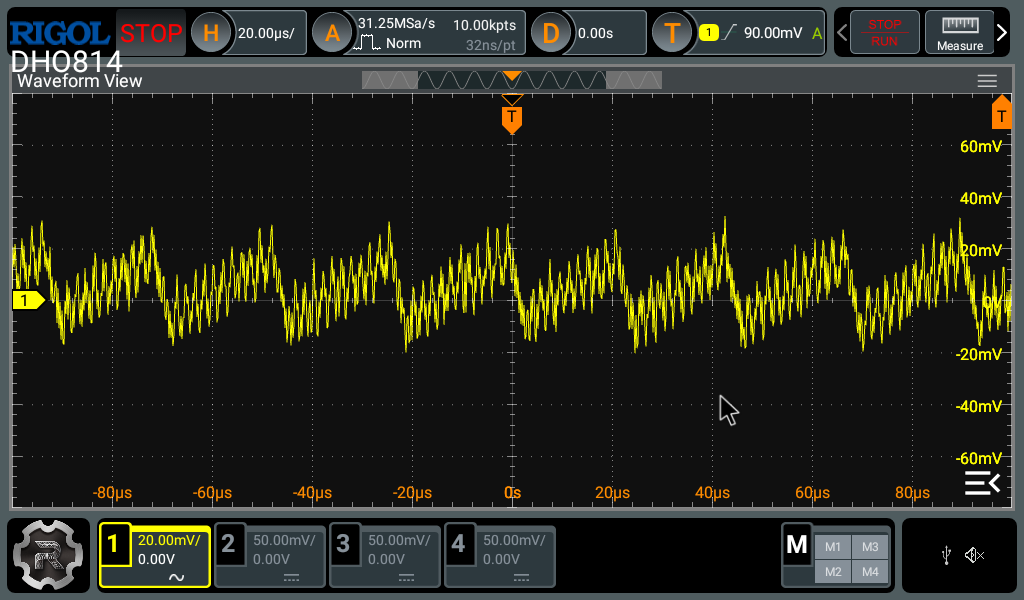Click the D delay icon
The height and width of the screenshot is (600, 1024).
pos(551,34)
